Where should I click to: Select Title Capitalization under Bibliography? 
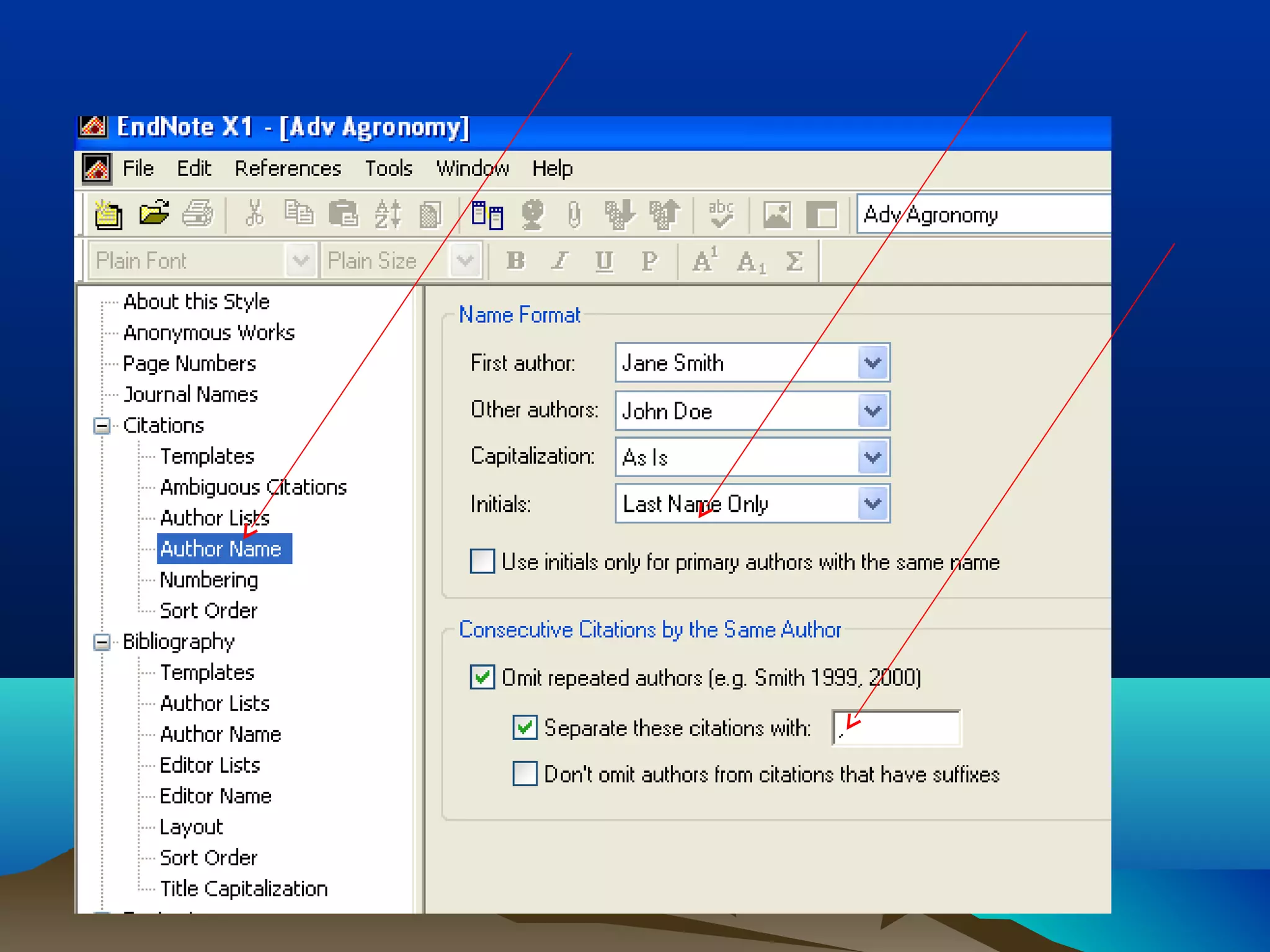coord(244,888)
